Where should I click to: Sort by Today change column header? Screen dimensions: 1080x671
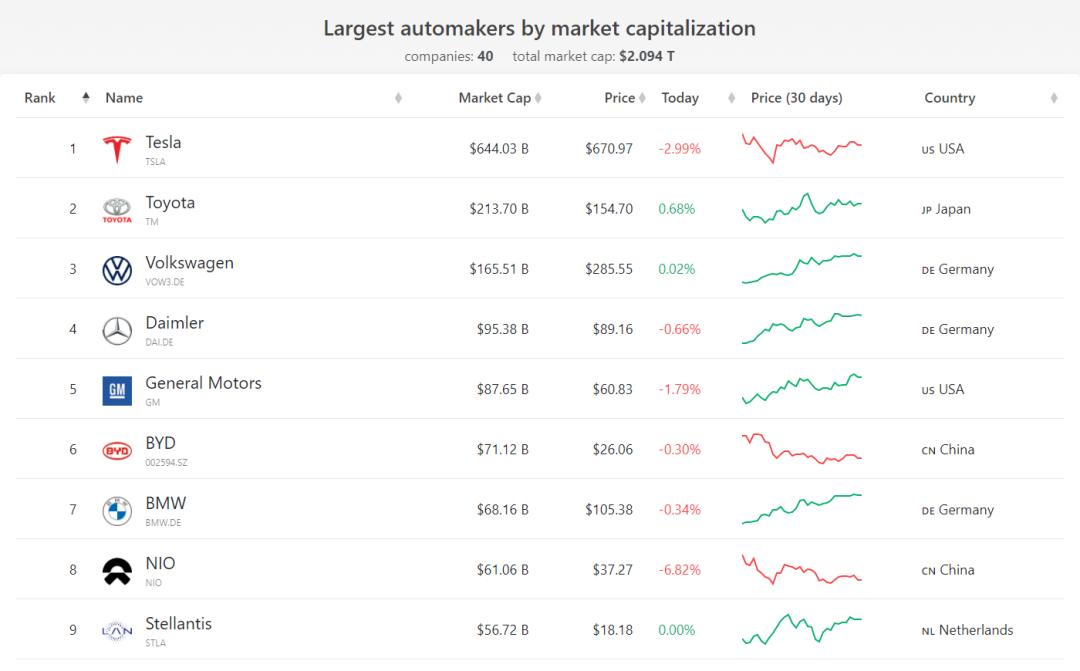click(x=680, y=98)
